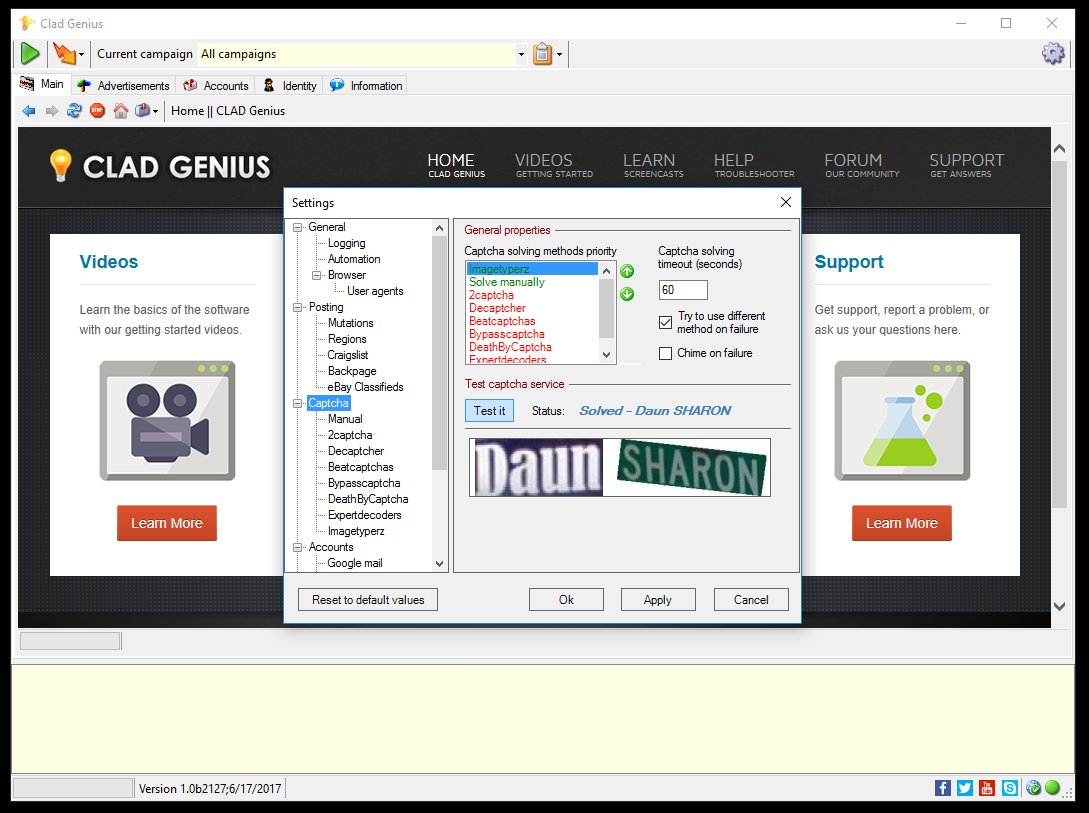Click the captcha timeout seconds field
Screen dimensions: 1089x813
[683, 290]
